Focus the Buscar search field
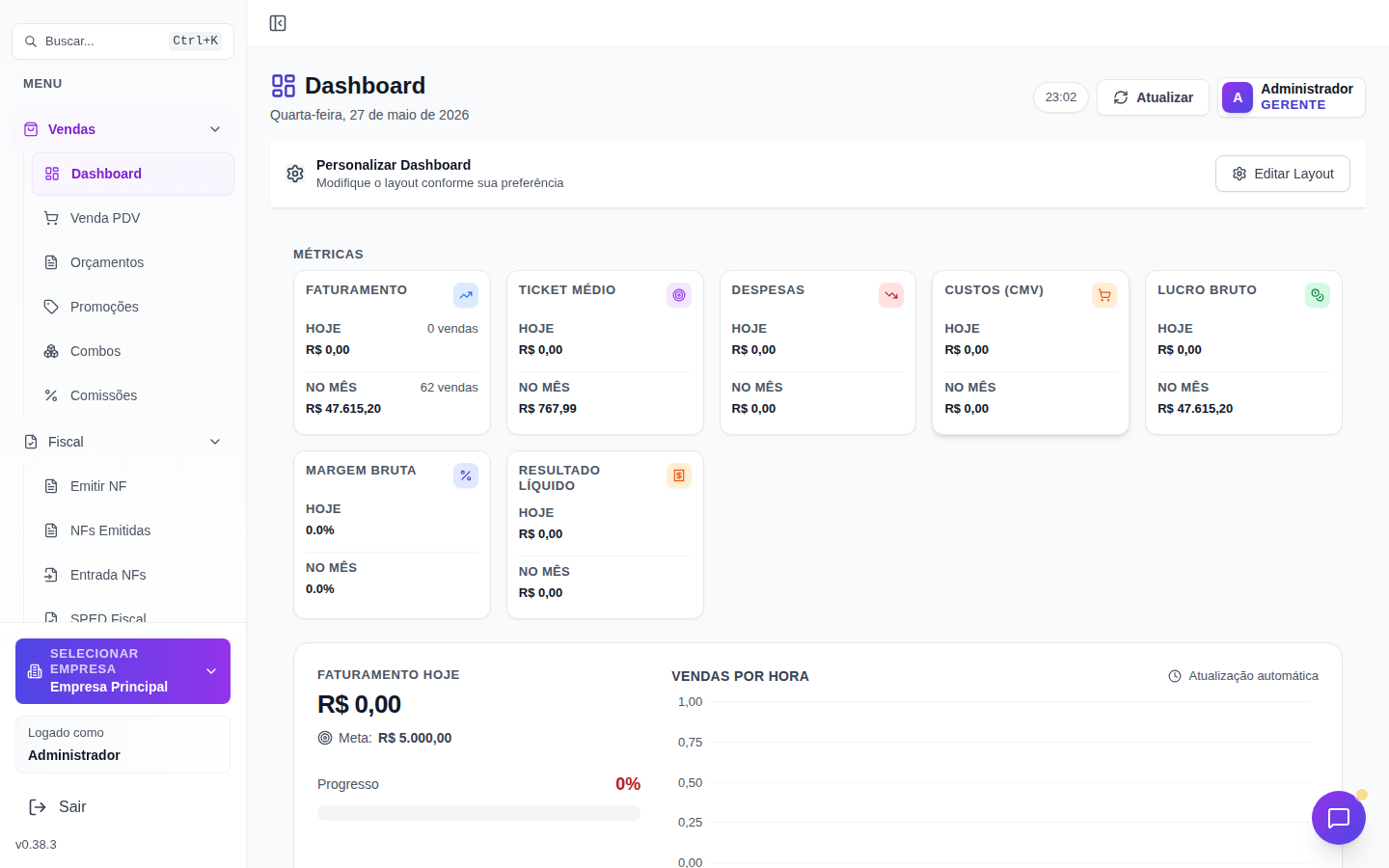The width and height of the screenshot is (1389, 868). point(123,41)
